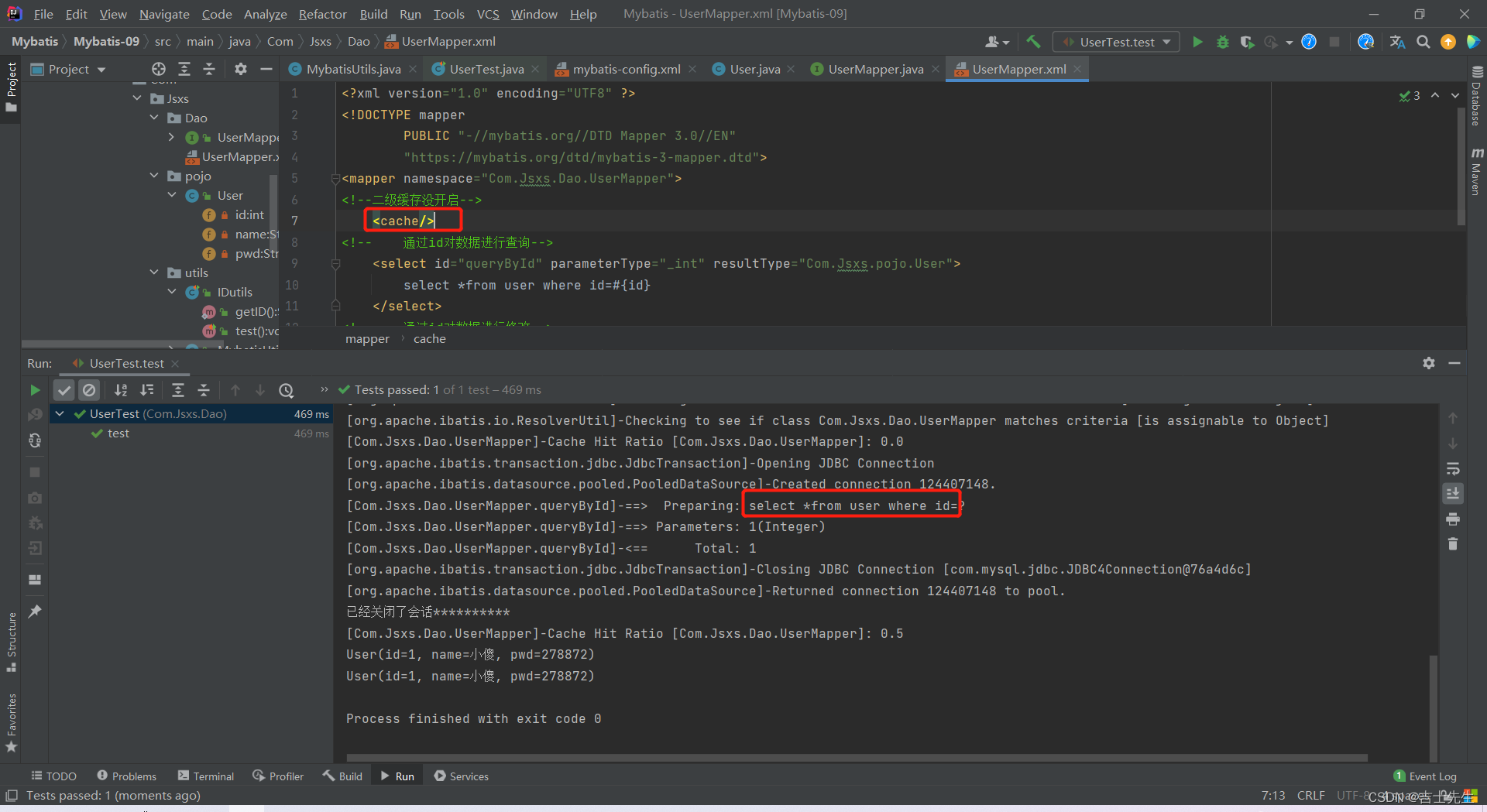Click the cache breadcrumb
The height and width of the screenshot is (812, 1487).
pos(429,339)
